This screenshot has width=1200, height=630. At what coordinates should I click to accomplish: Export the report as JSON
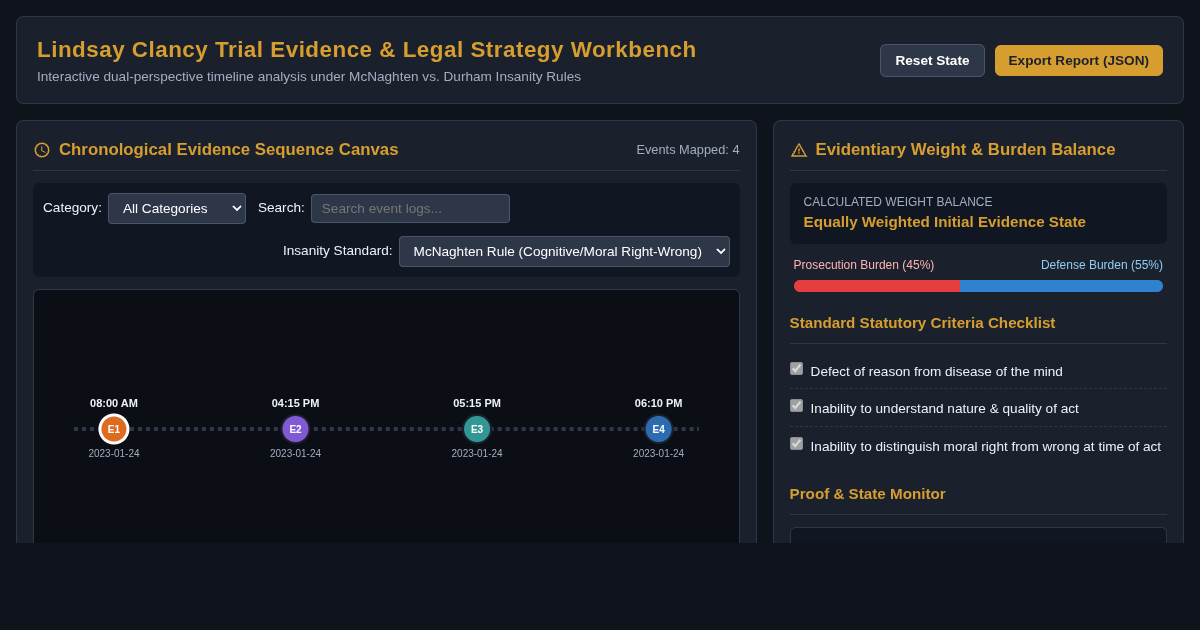click(x=1079, y=60)
